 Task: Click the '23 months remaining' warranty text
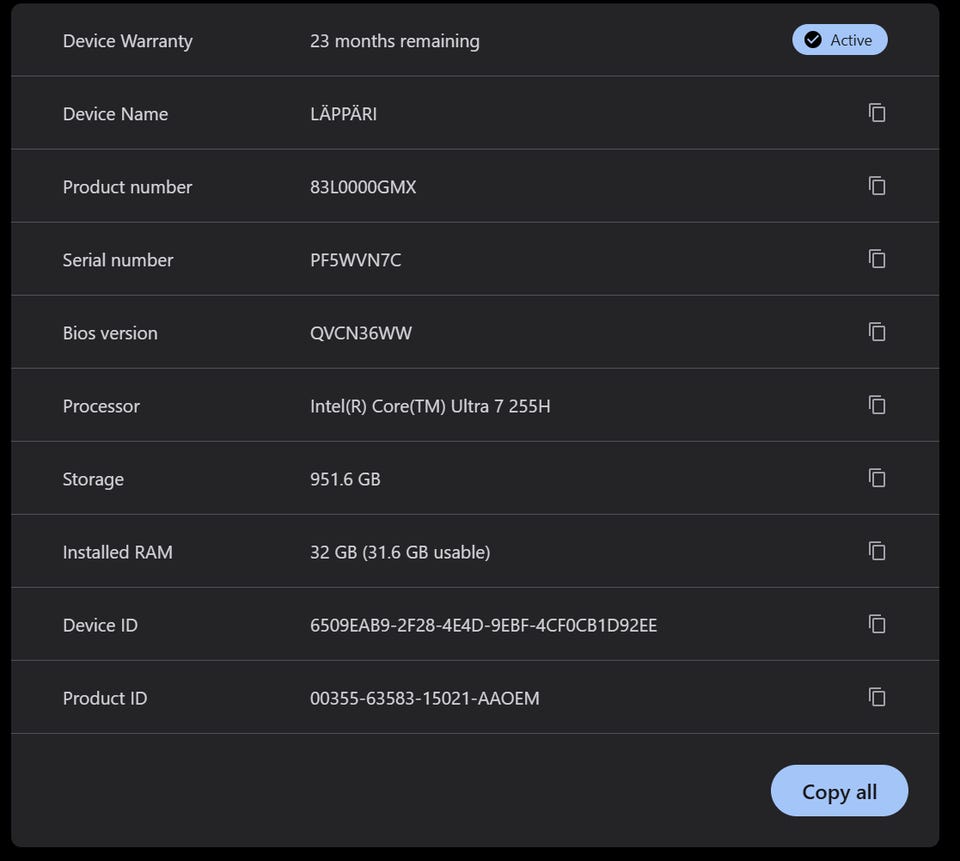[x=394, y=41]
